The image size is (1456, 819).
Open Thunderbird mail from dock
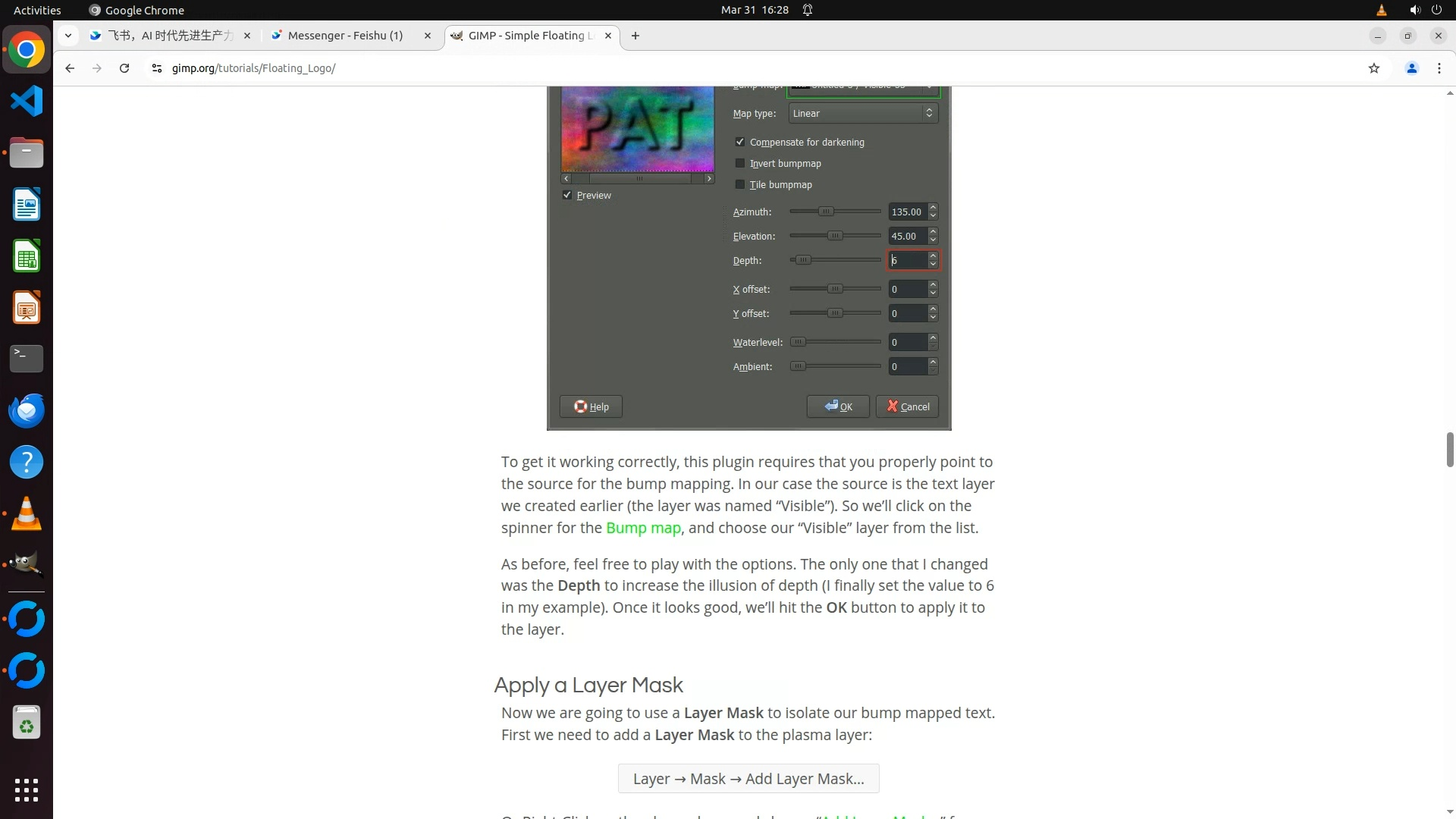pos(27,410)
